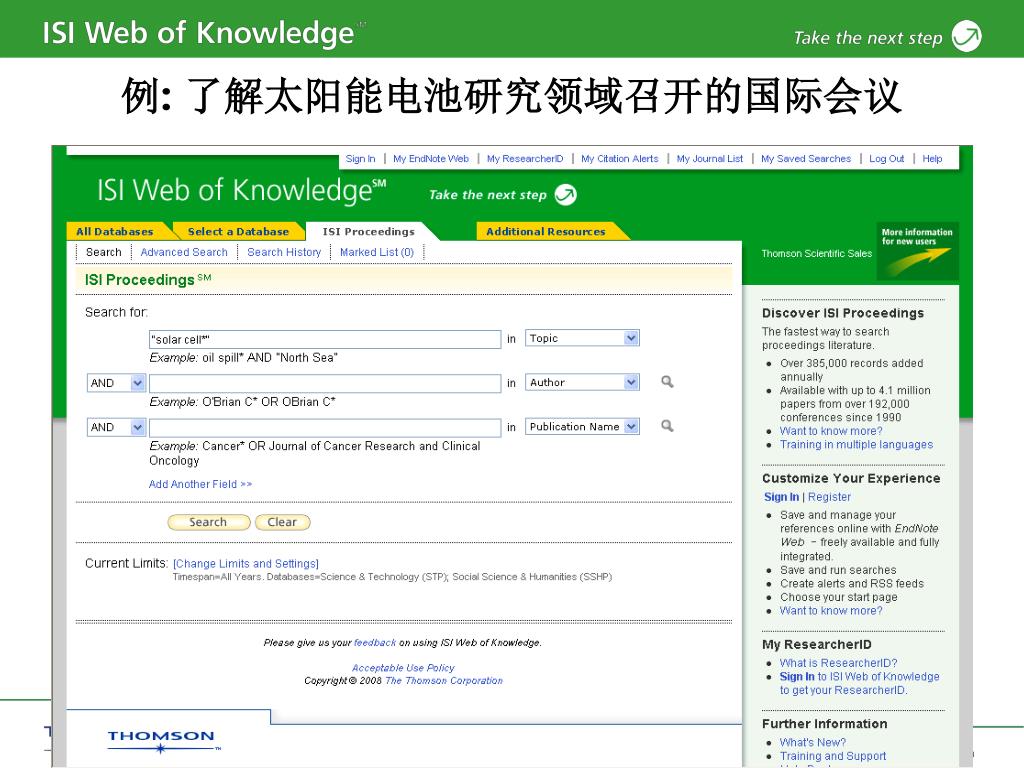Expand Add Another Field link
Viewport: 1024px width, 768px height.
tap(200, 484)
